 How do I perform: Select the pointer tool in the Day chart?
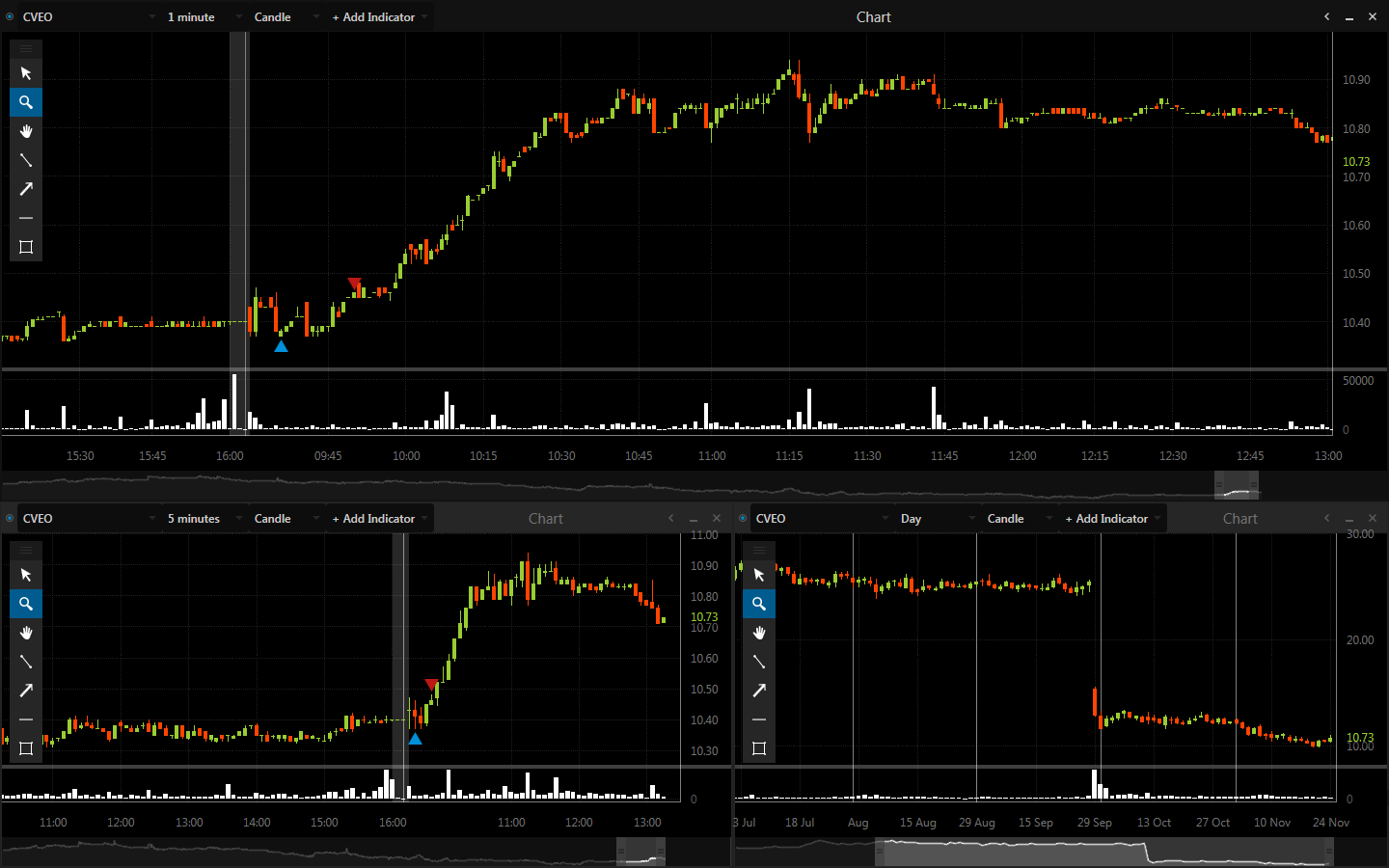(759, 575)
